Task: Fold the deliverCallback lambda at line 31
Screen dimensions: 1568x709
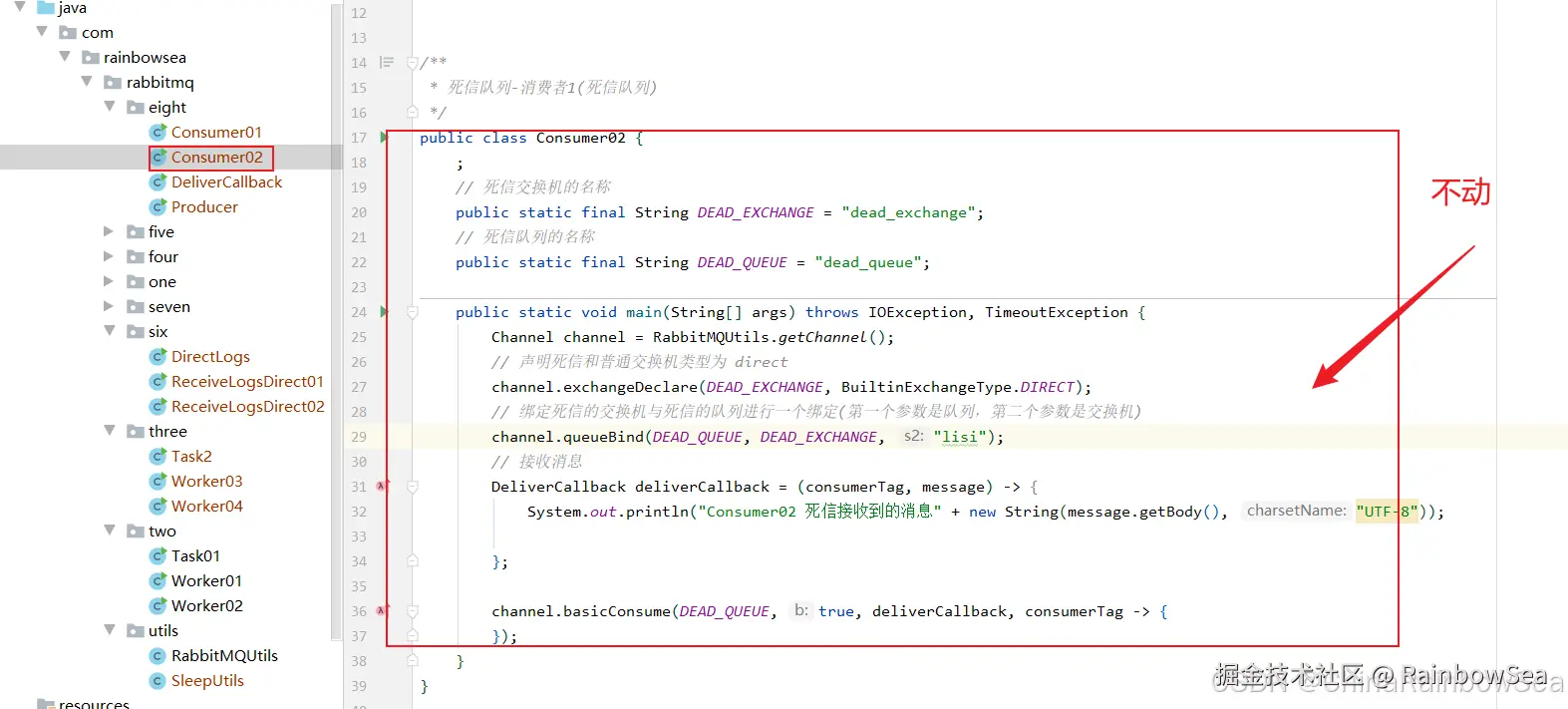Action: 412,487
